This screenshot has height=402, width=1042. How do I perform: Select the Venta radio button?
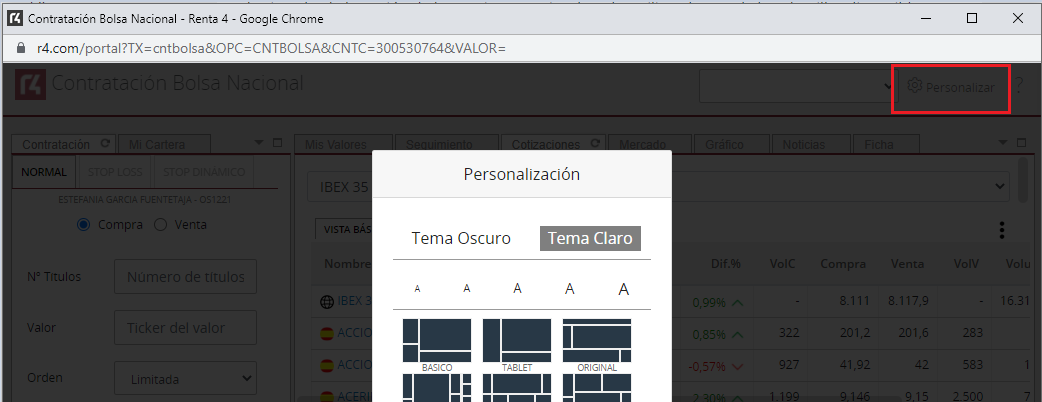[x=160, y=225]
